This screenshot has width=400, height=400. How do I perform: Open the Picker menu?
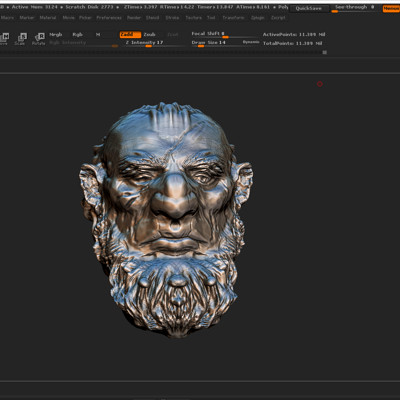tap(85, 18)
